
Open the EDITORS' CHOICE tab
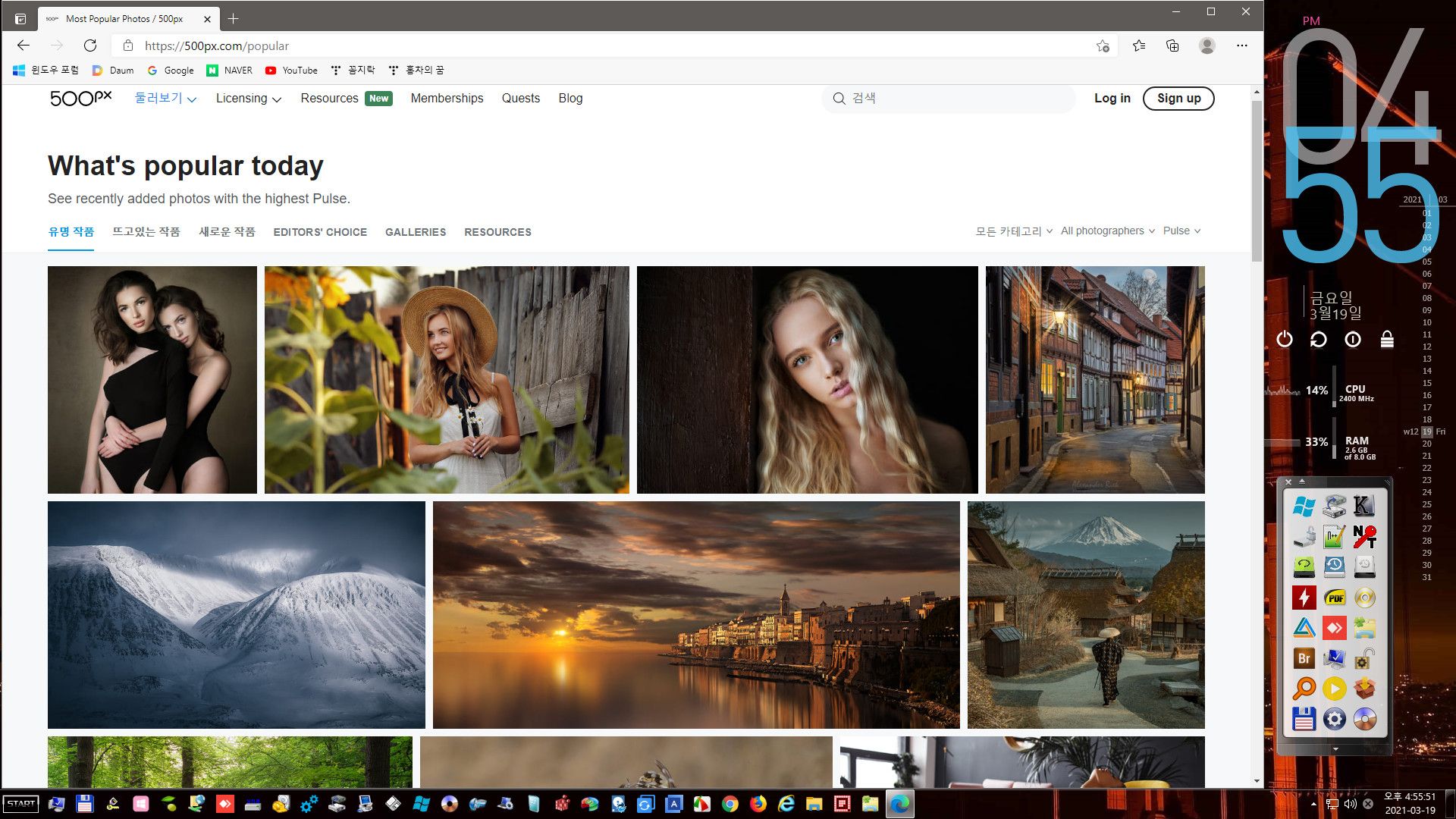(x=320, y=232)
